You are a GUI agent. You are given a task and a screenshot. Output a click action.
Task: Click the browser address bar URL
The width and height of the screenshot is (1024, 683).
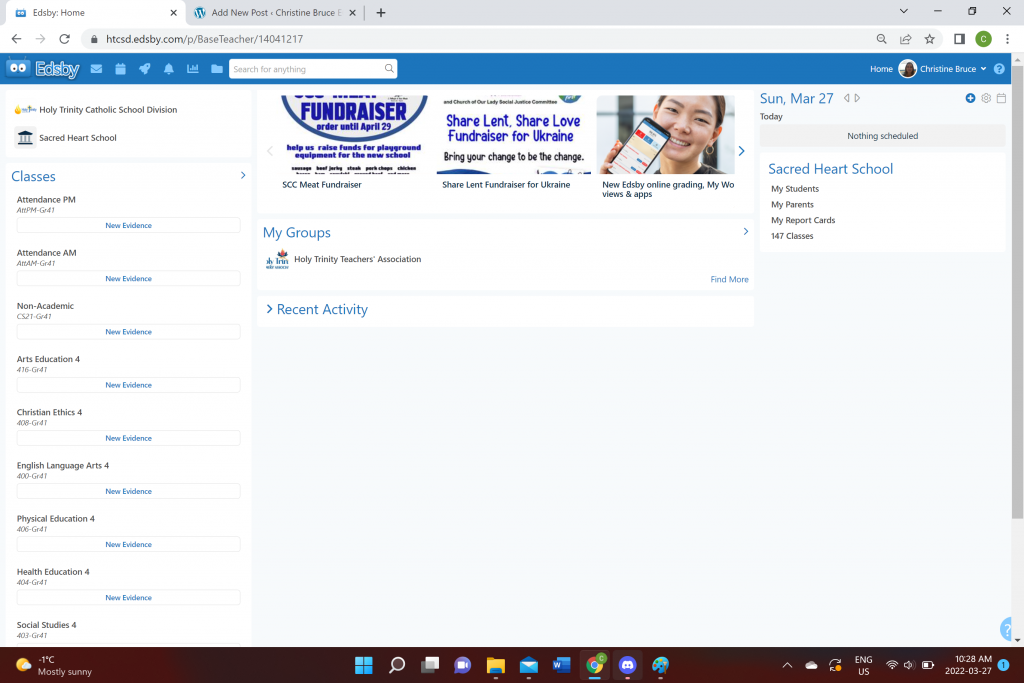204,39
